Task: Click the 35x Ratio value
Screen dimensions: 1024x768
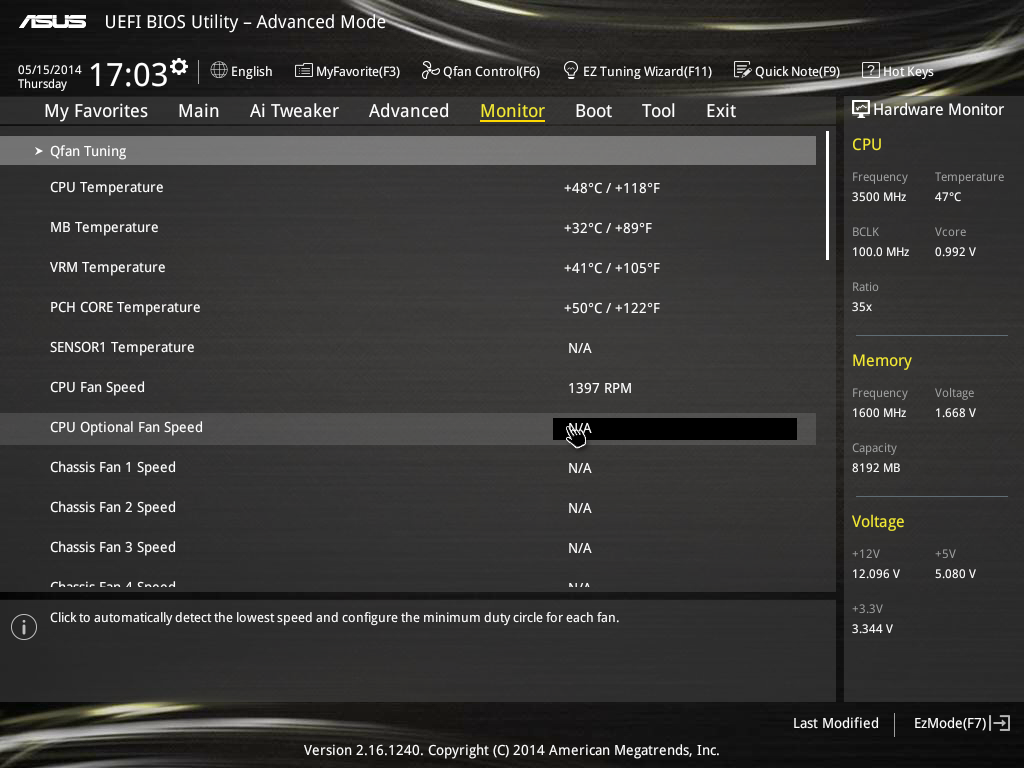Action: click(861, 306)
